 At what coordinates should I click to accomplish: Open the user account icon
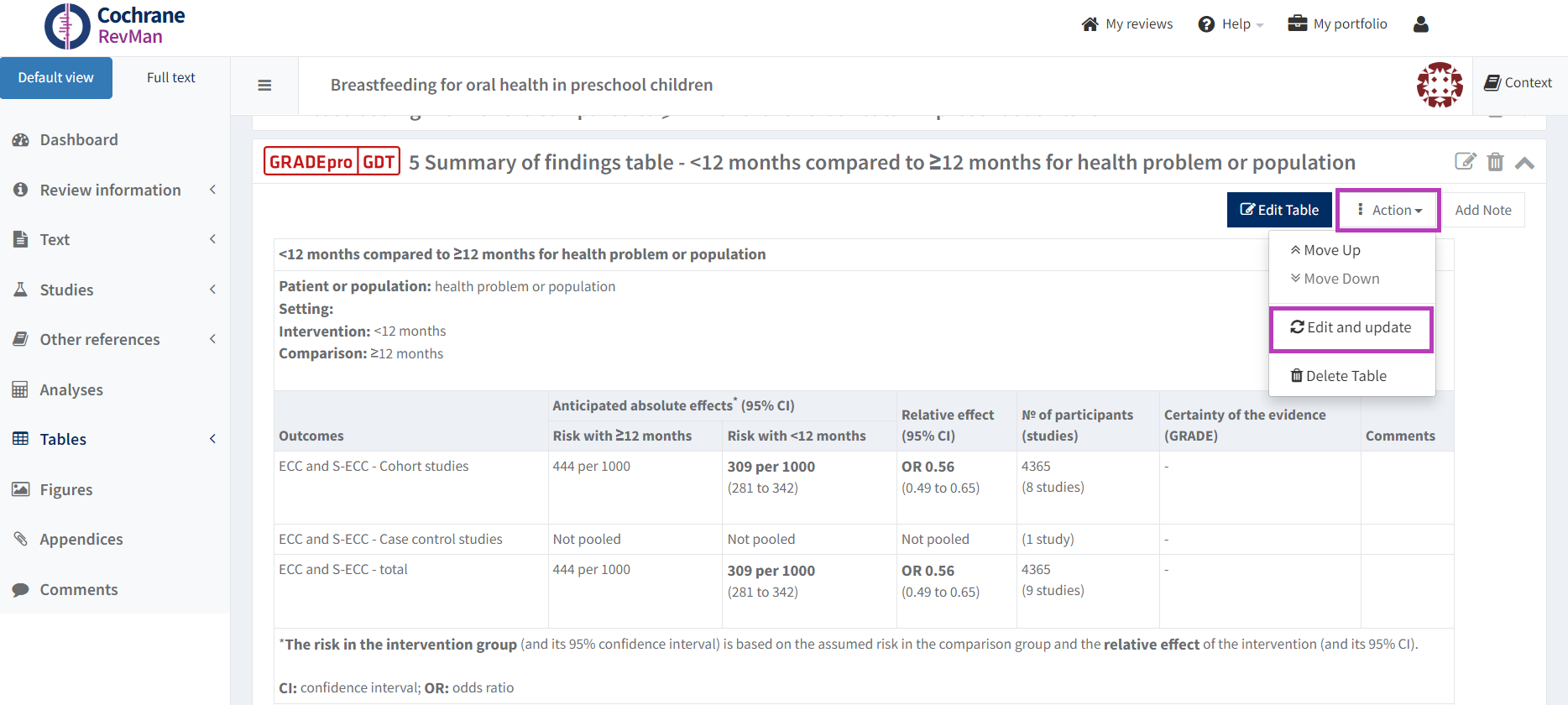click(1420, 24)
